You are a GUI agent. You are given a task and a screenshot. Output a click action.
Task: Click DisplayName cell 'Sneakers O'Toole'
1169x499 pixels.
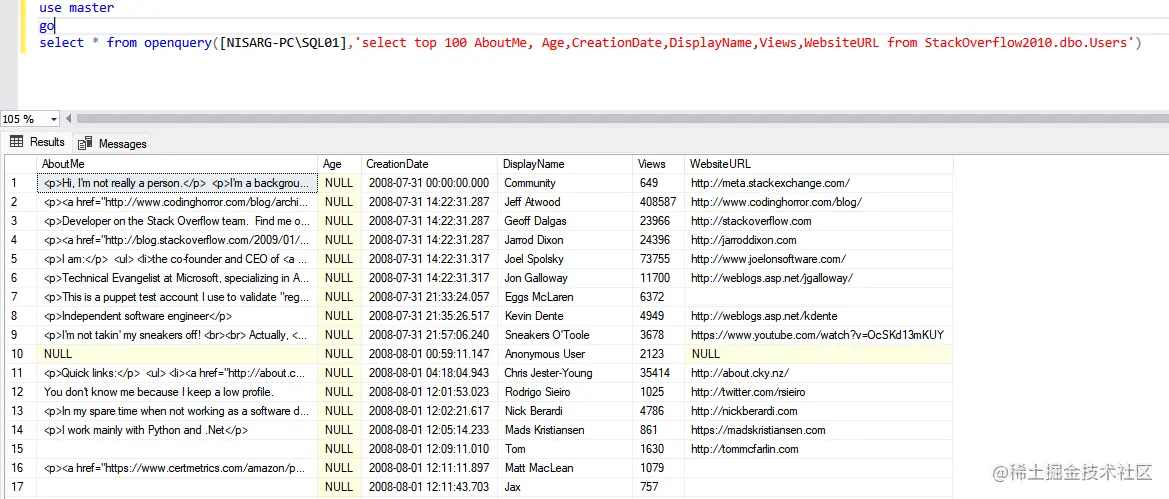pyautogui.click(x=566, y=335)
